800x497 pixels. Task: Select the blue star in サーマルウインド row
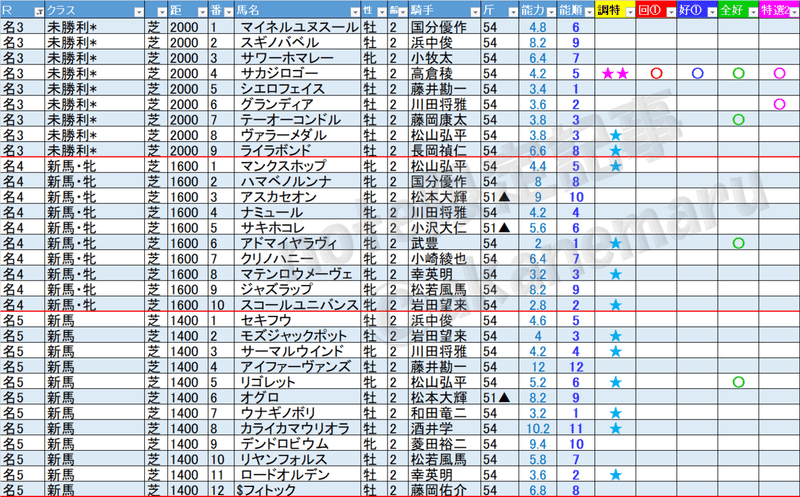point(615,352)
